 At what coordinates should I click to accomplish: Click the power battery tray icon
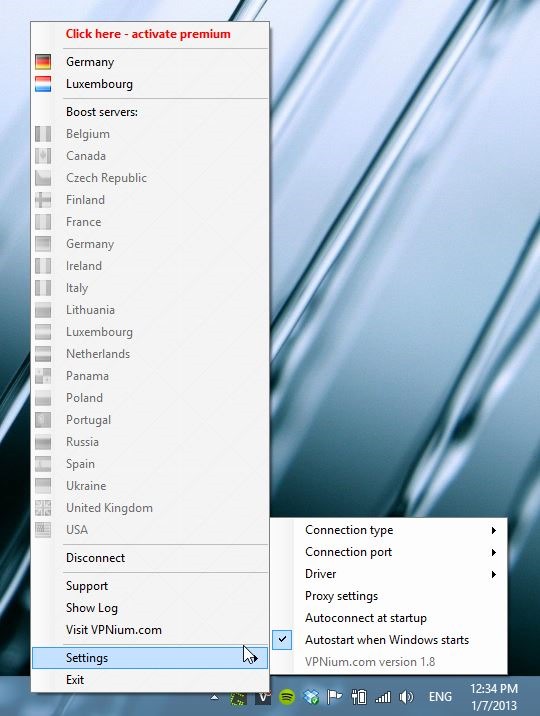pos(359,697)
